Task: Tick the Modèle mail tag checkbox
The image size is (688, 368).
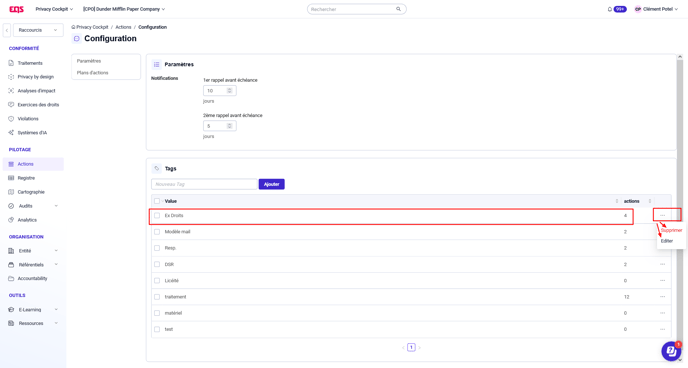Action: pos(157,232)
